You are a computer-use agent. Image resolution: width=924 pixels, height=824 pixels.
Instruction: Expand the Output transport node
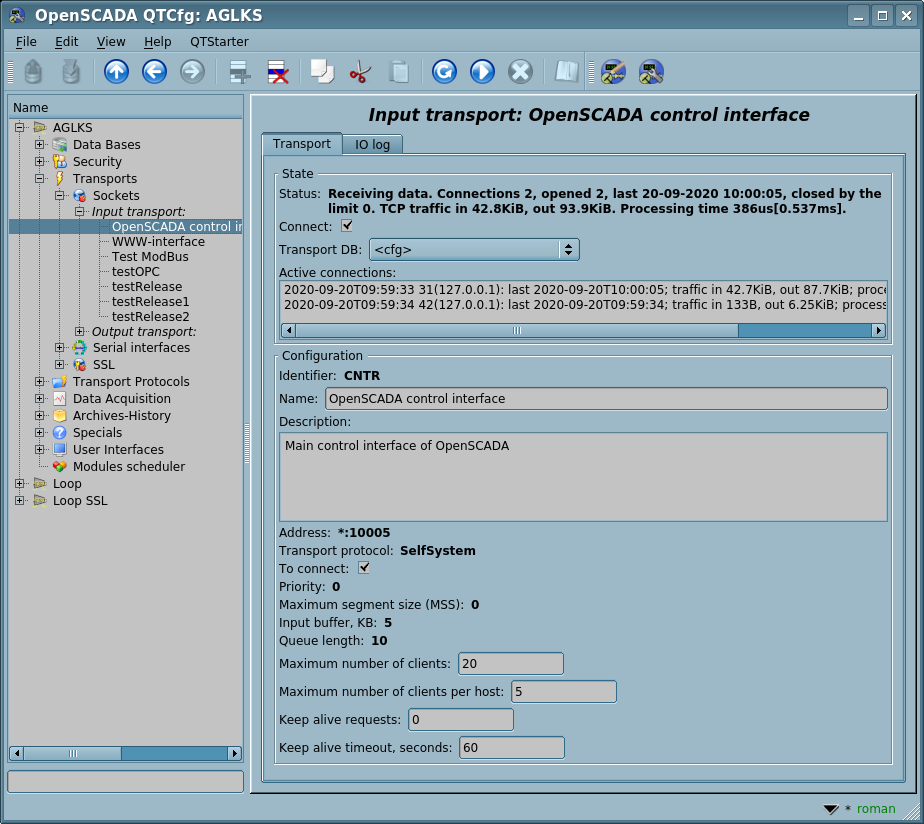[80, 332]
